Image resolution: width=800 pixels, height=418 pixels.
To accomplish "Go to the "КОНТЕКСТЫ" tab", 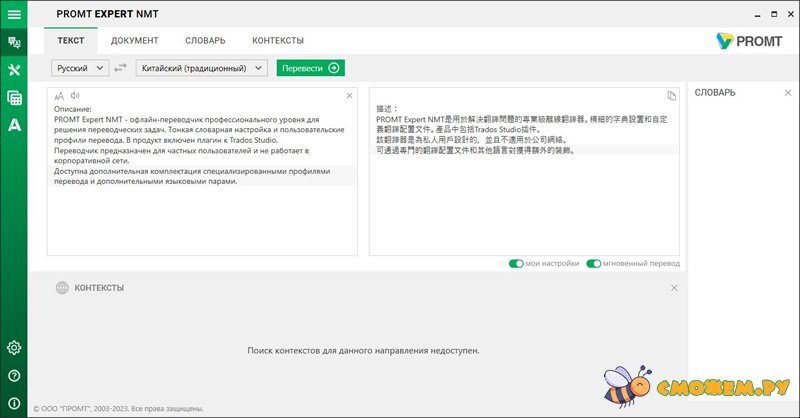I will [278, 40].
